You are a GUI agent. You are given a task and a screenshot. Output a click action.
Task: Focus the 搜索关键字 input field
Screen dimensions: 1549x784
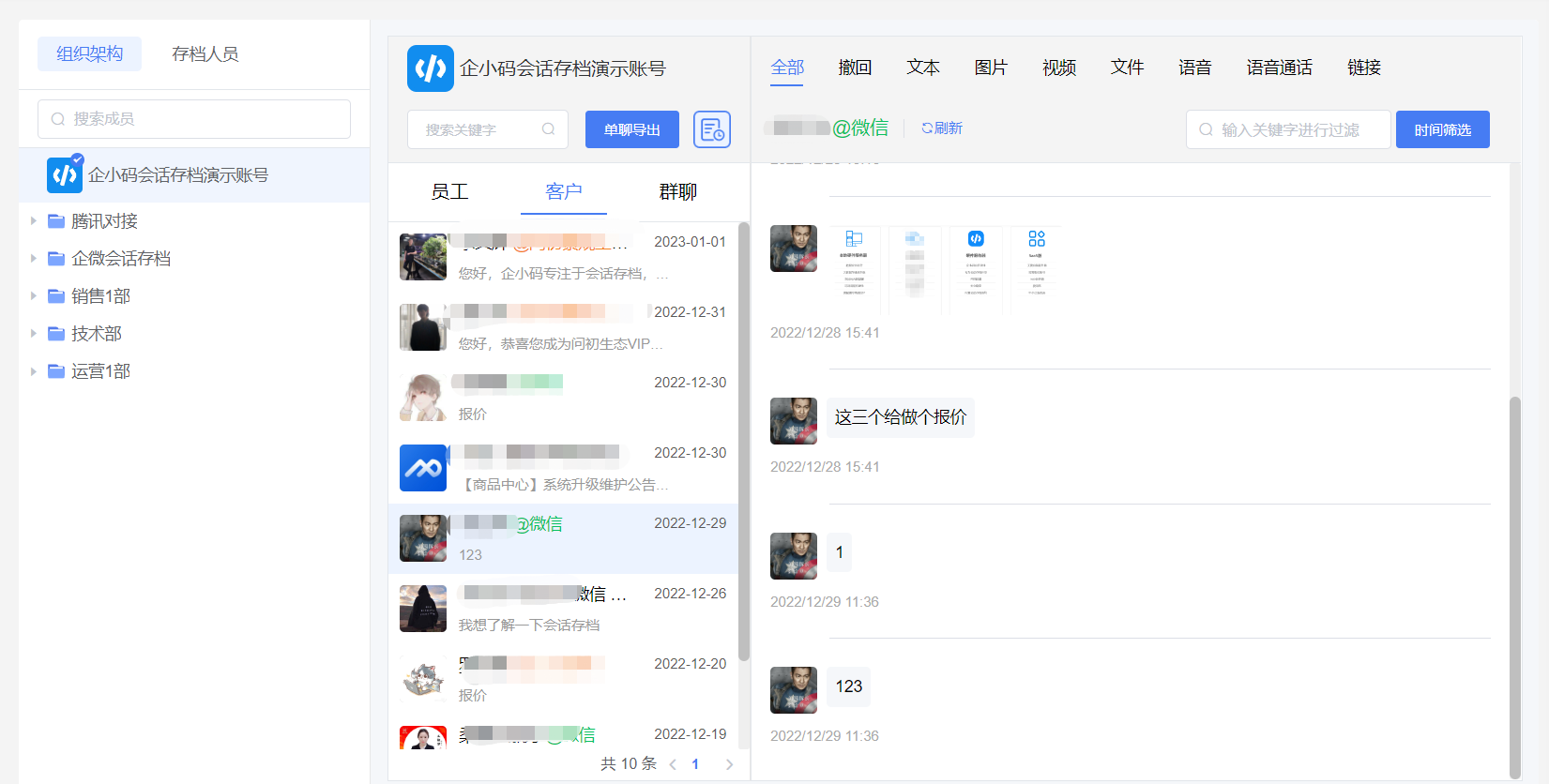pyautogui.click(x=488, y=129)
